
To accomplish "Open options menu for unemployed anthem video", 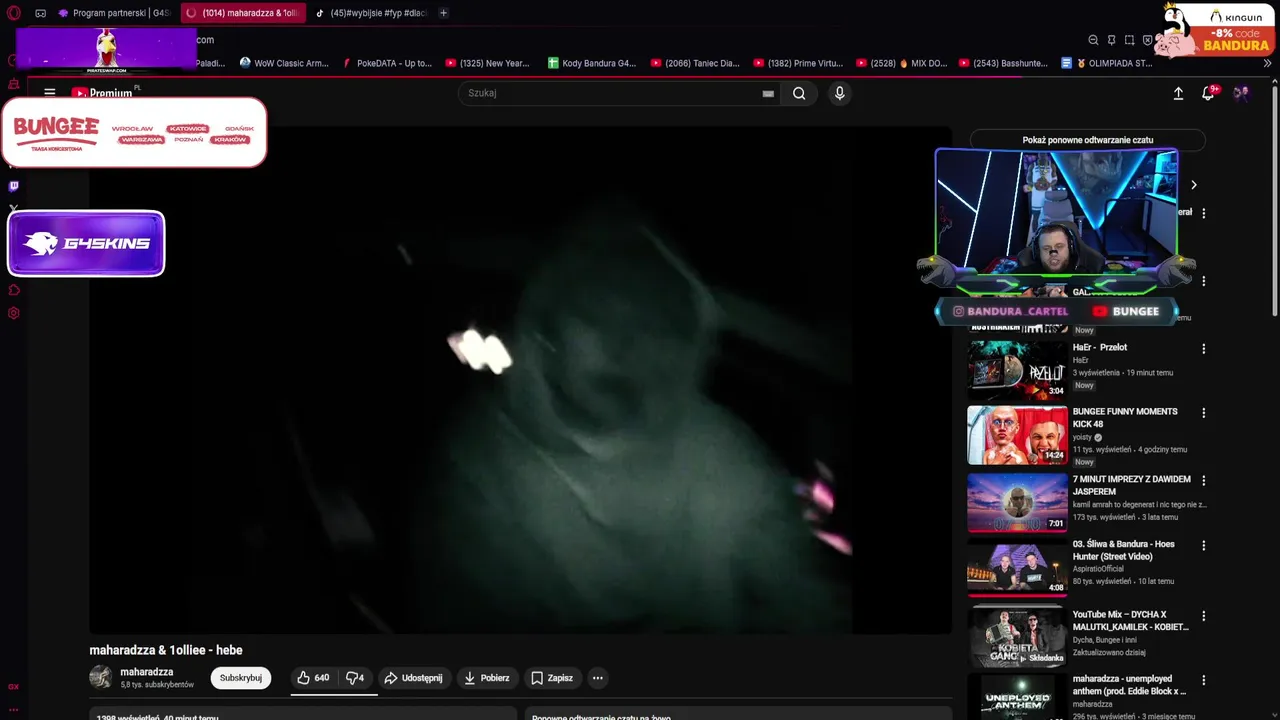I will coord(1203,680).
